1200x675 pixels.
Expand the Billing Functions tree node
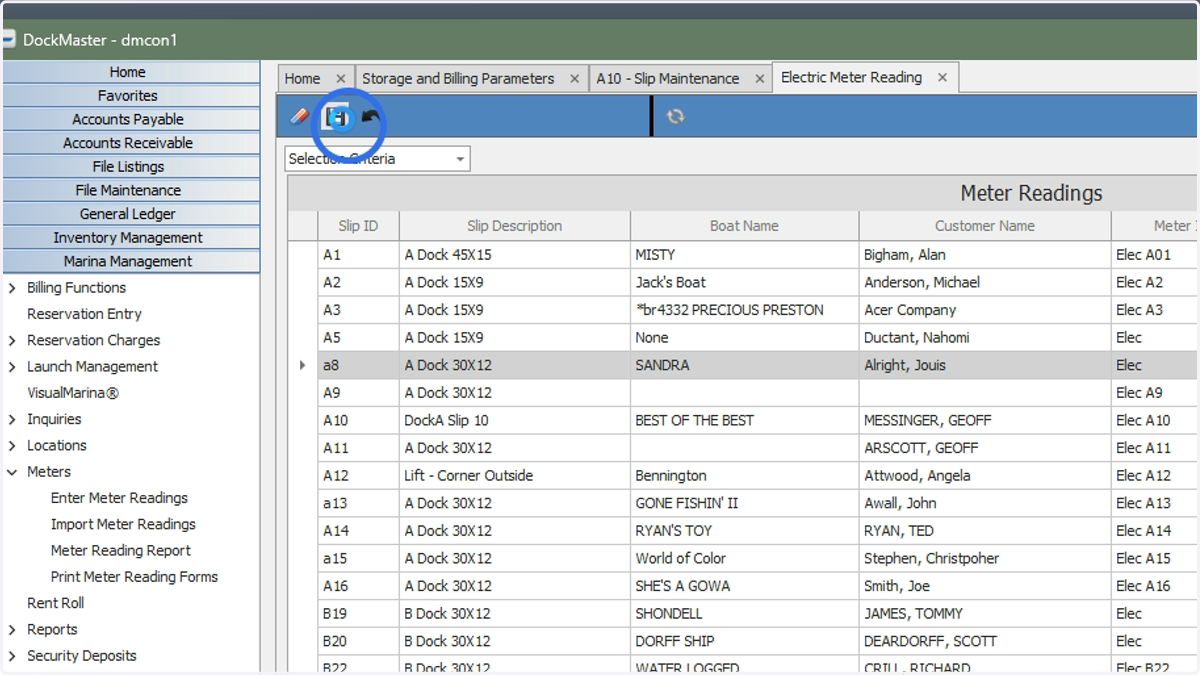(12, 288)
